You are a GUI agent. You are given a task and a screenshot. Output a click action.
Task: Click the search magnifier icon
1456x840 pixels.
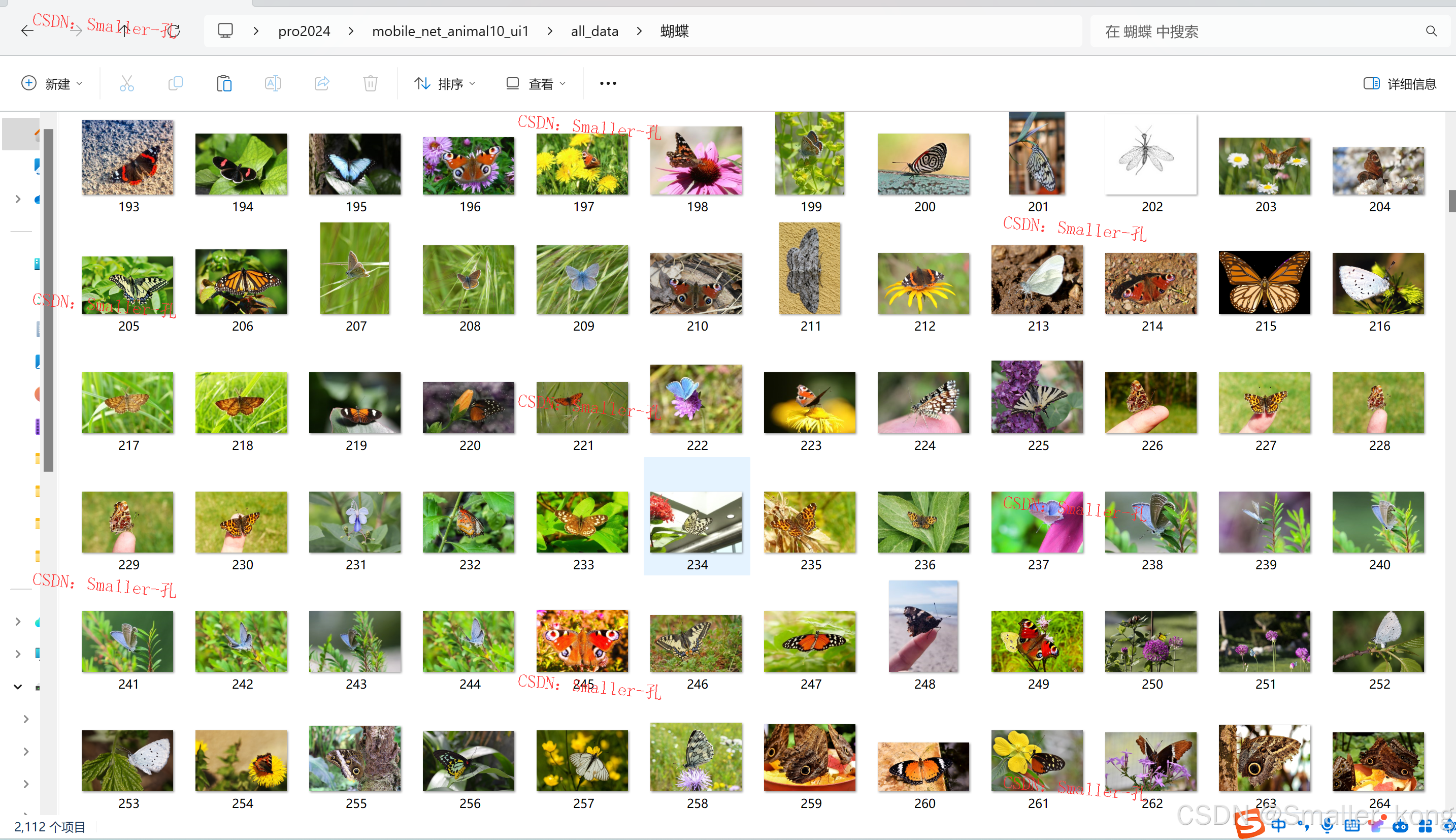[x=1431, y=31]
